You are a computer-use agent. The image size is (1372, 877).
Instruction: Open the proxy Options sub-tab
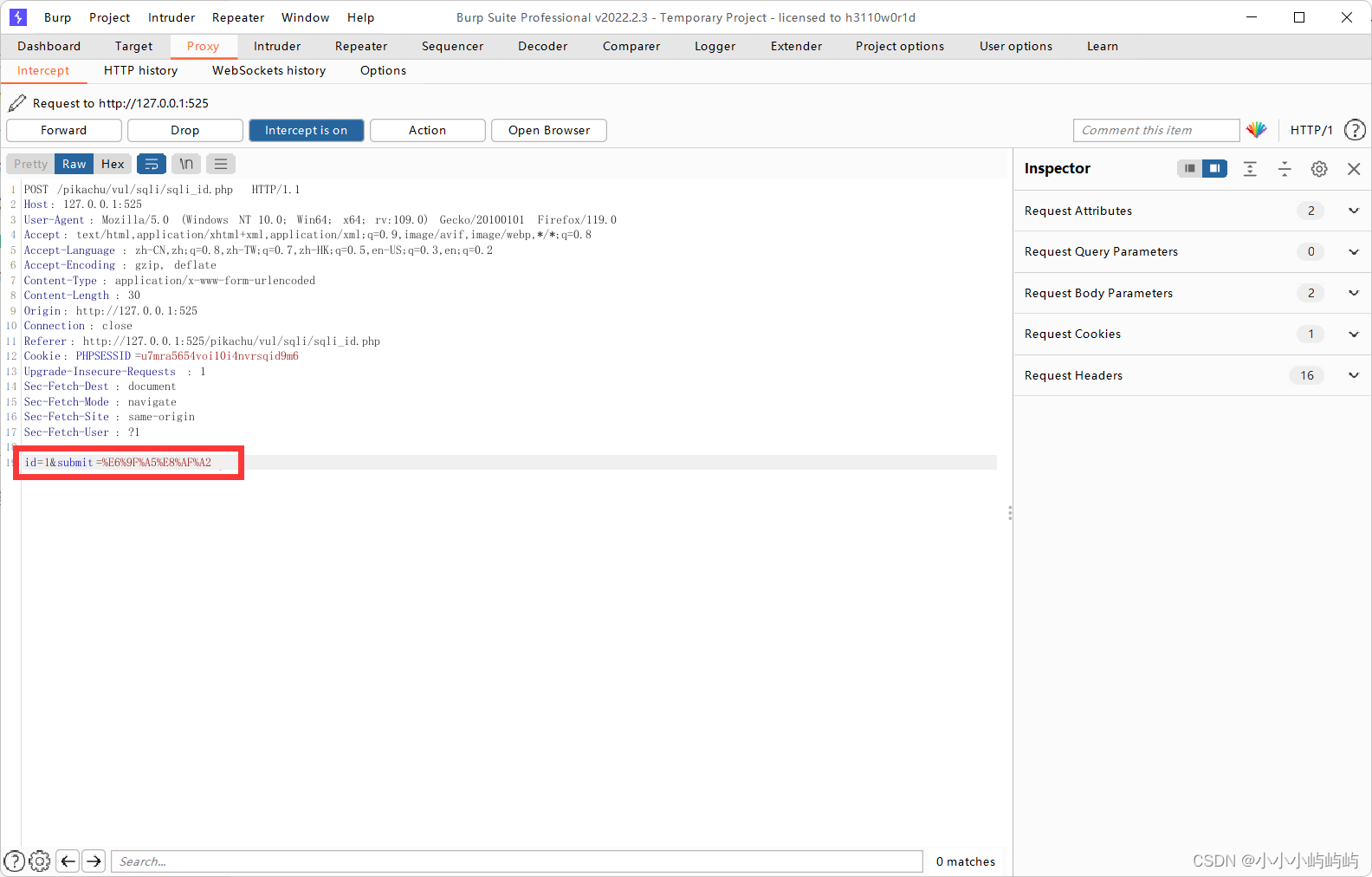pyautogui.click(x=384, y=70)
